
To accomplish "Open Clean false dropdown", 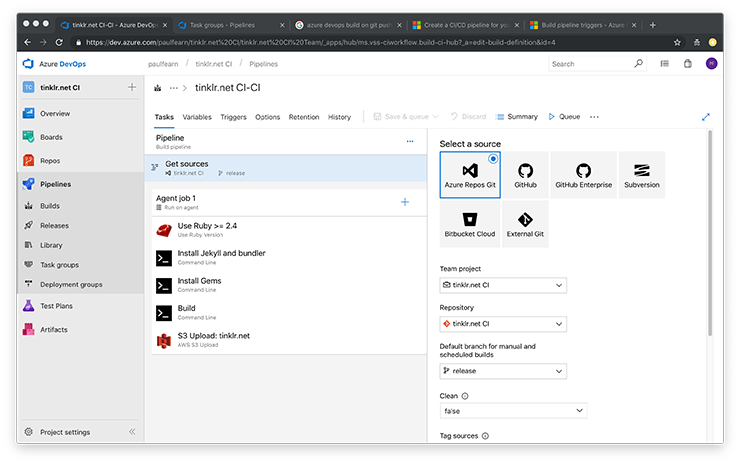I will click(513, 411).
